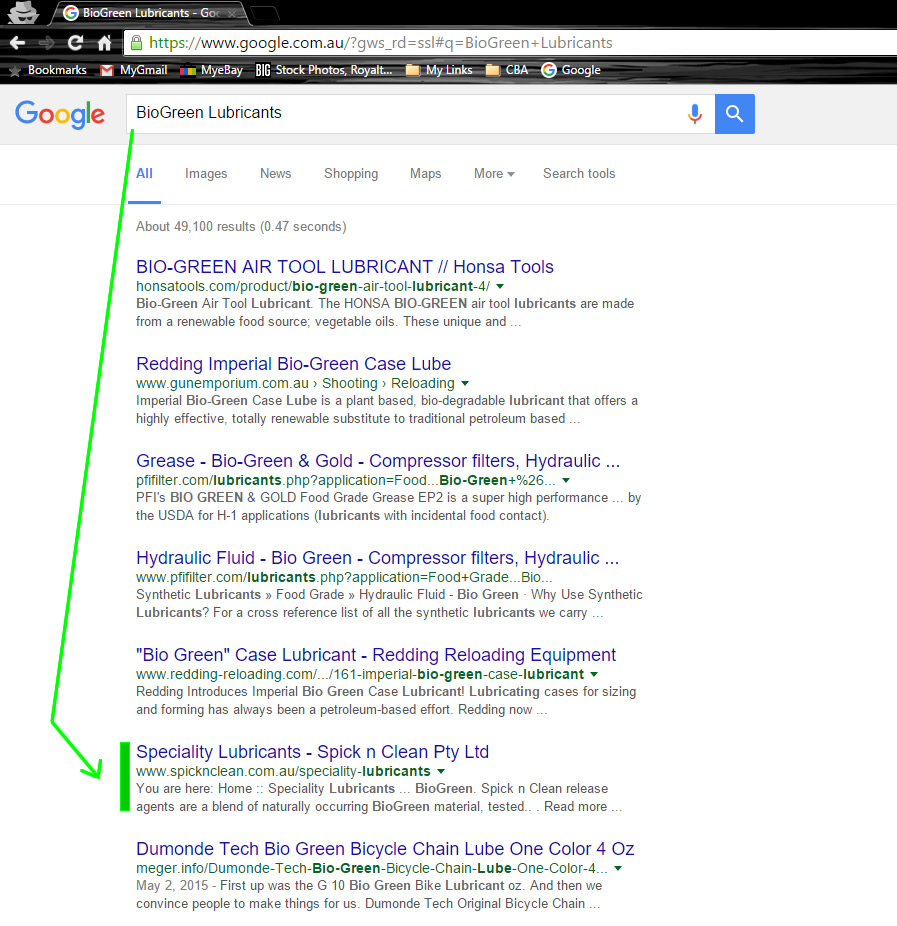
Task: Open the CBA bookmark folder
Action: tap(507, 70)
